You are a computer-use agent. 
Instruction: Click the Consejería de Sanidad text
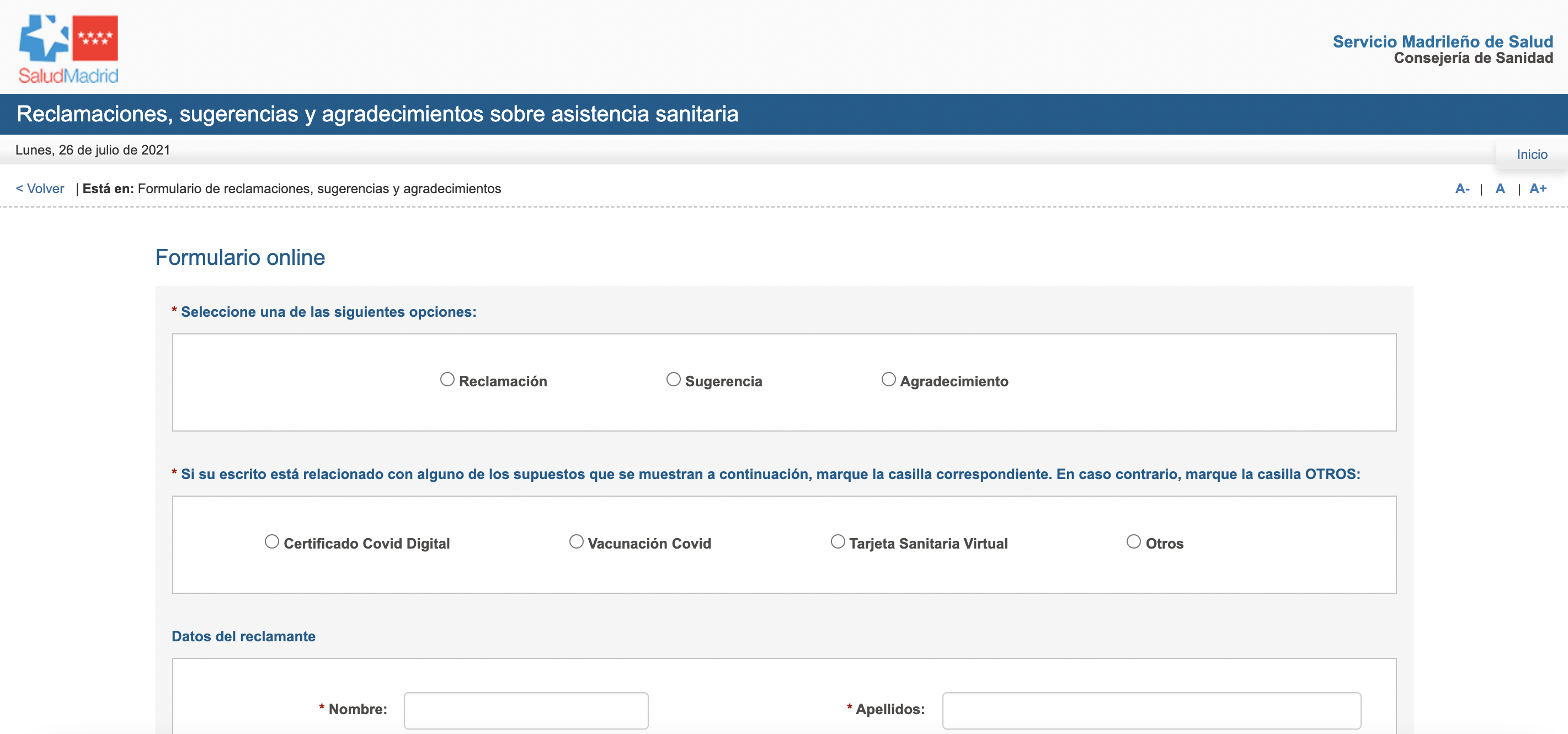1473,58
